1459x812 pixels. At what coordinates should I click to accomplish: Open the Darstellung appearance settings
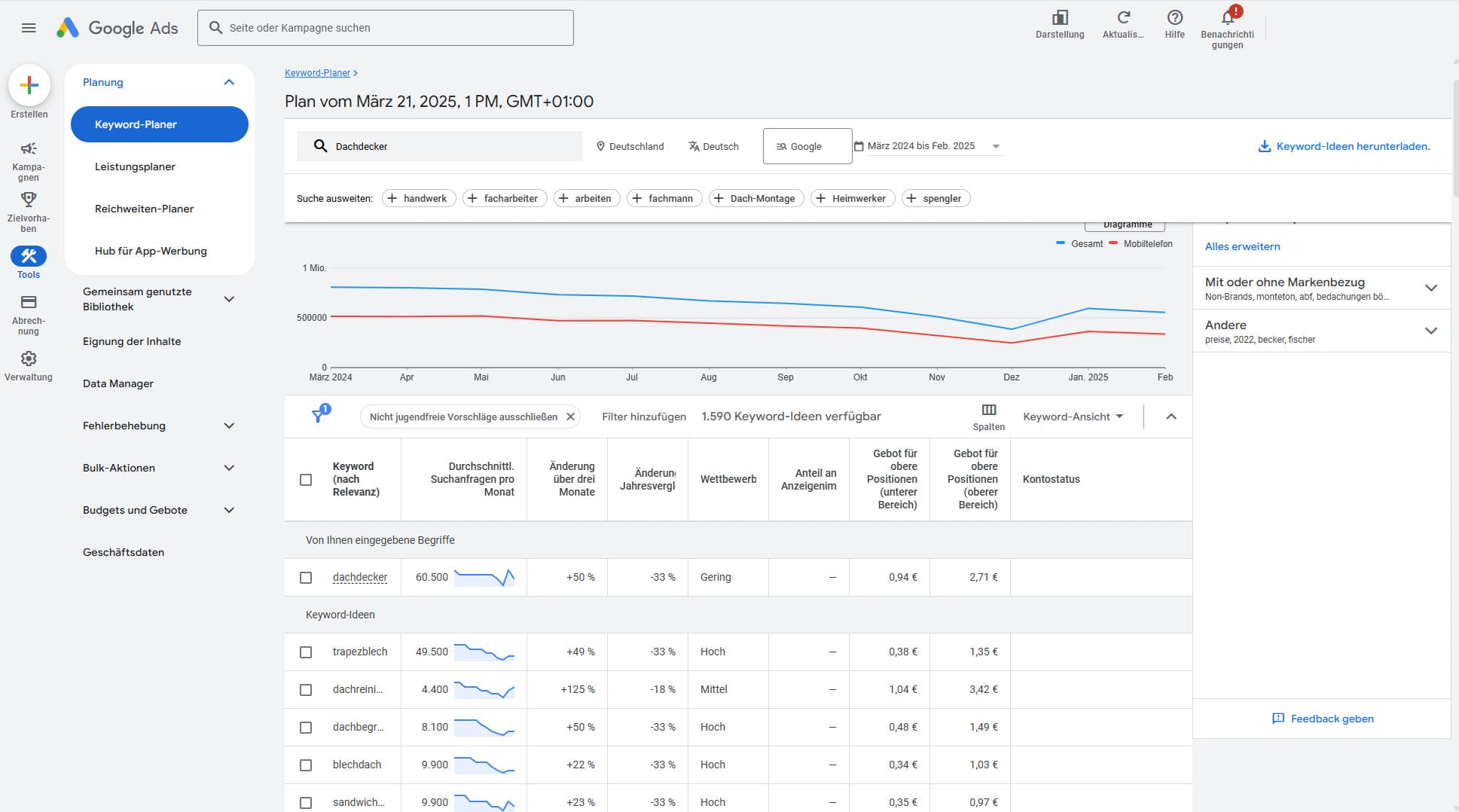(1060, 25)
